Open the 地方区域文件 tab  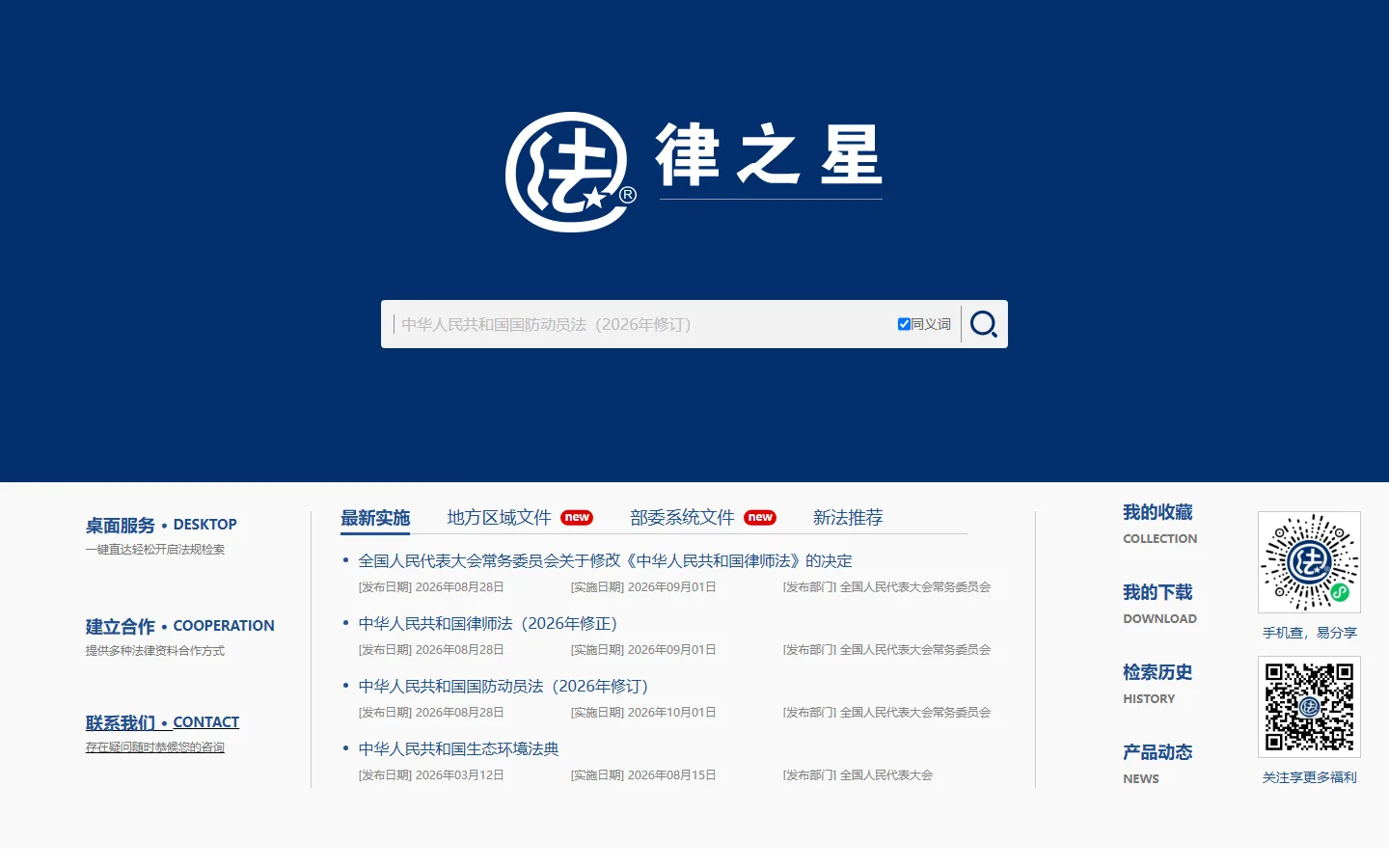pos(499,518)
